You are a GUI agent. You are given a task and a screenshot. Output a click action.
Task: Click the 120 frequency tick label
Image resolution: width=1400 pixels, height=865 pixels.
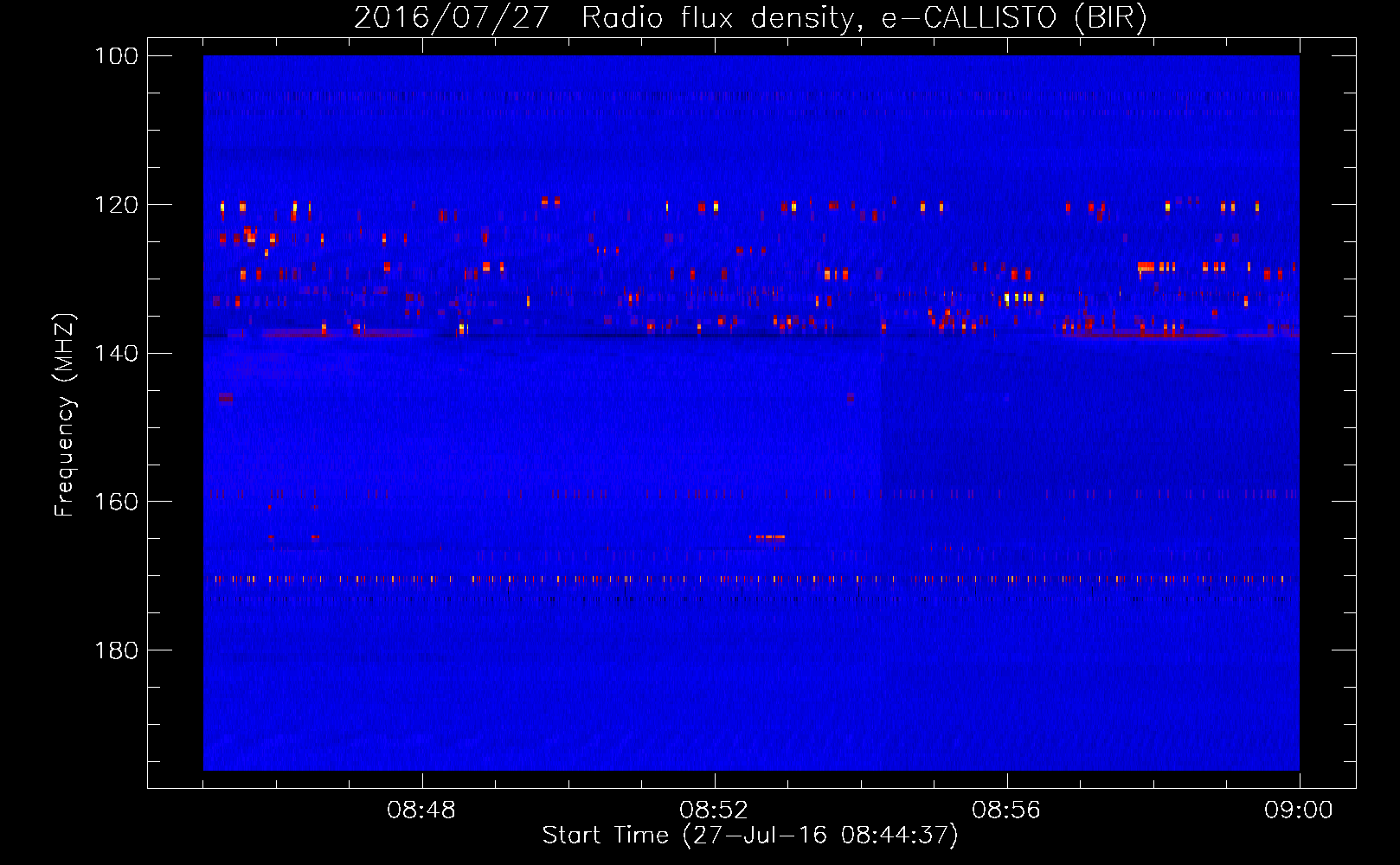[115, 205]
